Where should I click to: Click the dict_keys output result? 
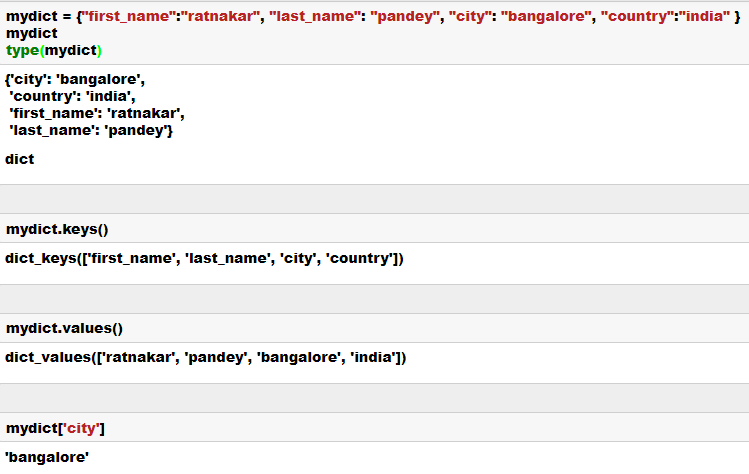point(204,258)
